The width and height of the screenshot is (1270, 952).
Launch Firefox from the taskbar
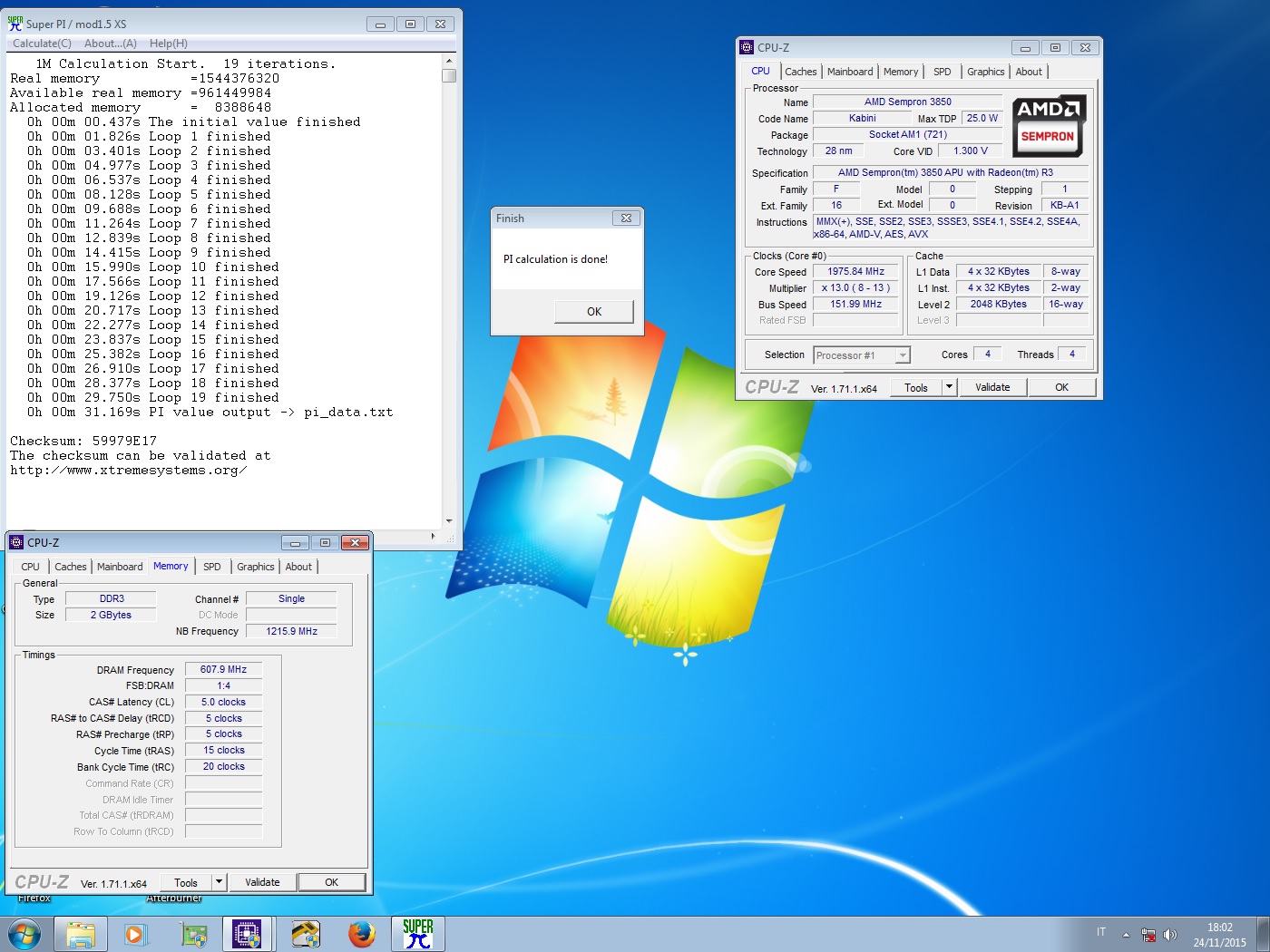tap(362, 934)
